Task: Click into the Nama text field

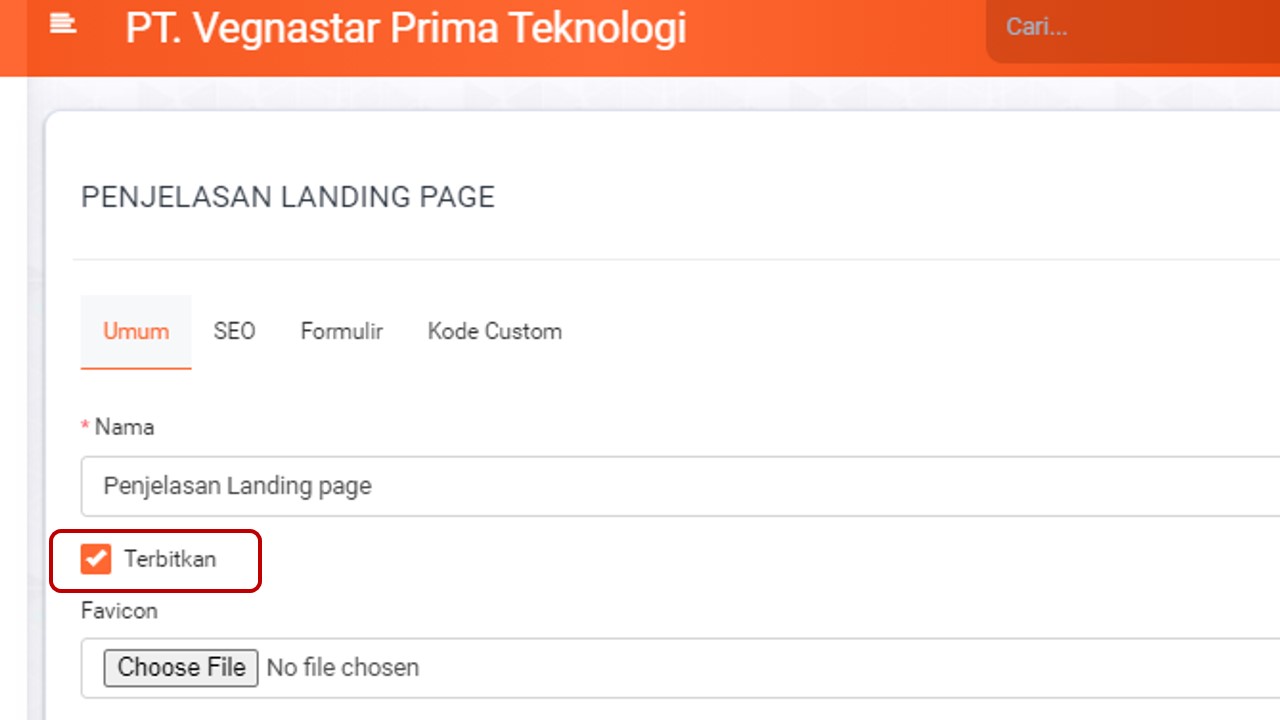Action: click(x=680, y=487)
